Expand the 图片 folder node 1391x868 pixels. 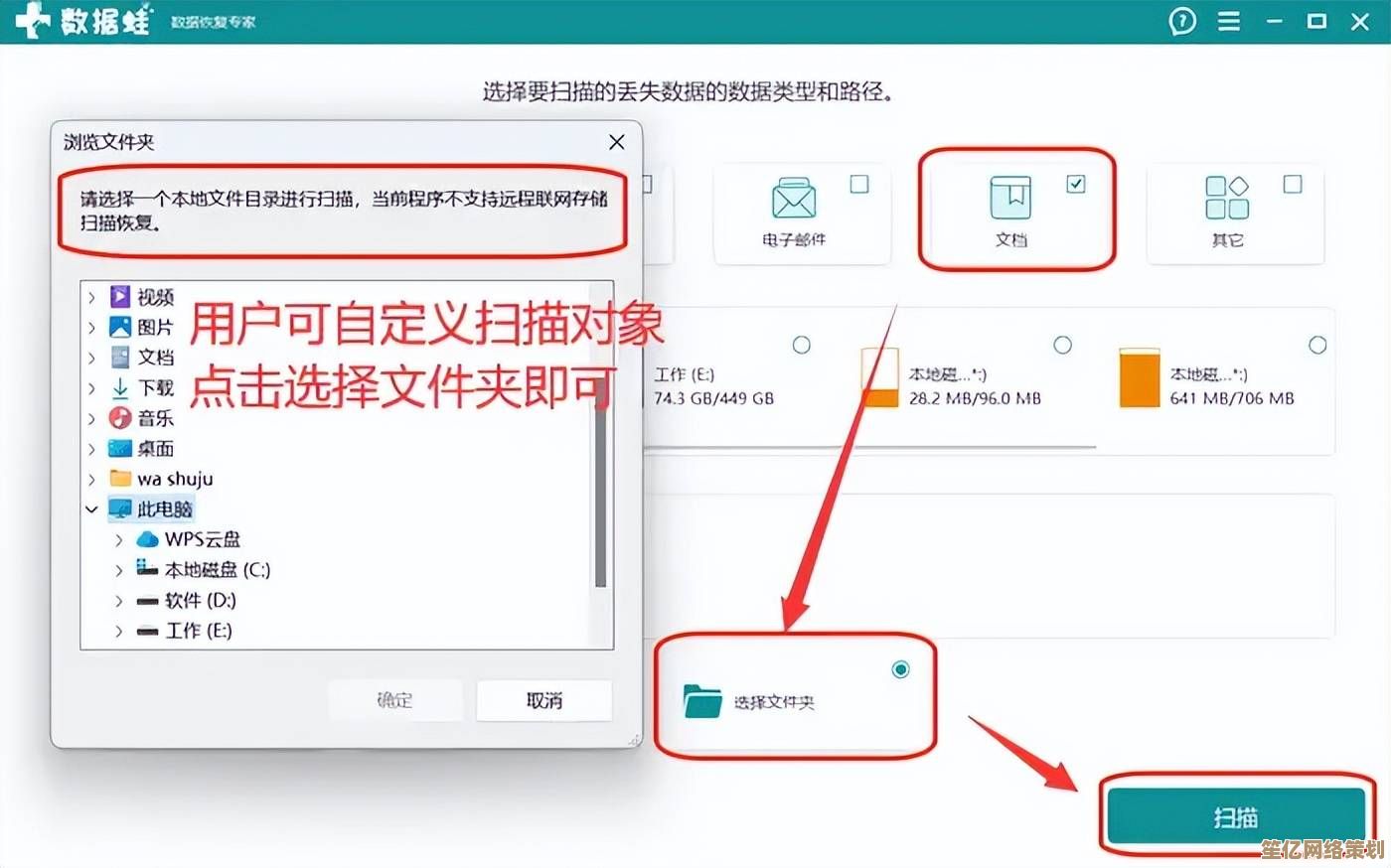coord(91,326)
